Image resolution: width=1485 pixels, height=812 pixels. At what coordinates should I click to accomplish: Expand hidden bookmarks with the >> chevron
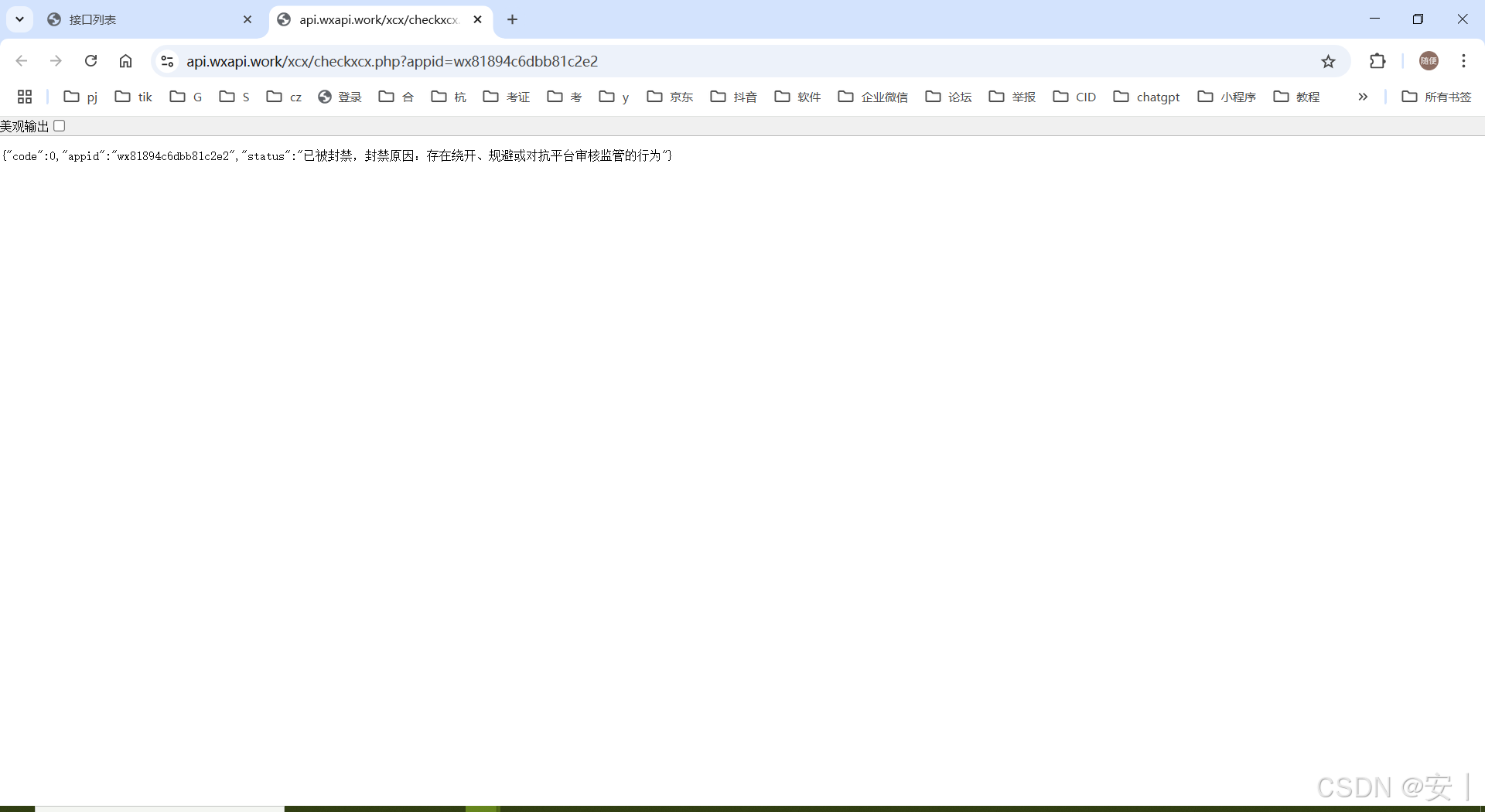(x=1363, y=97)
